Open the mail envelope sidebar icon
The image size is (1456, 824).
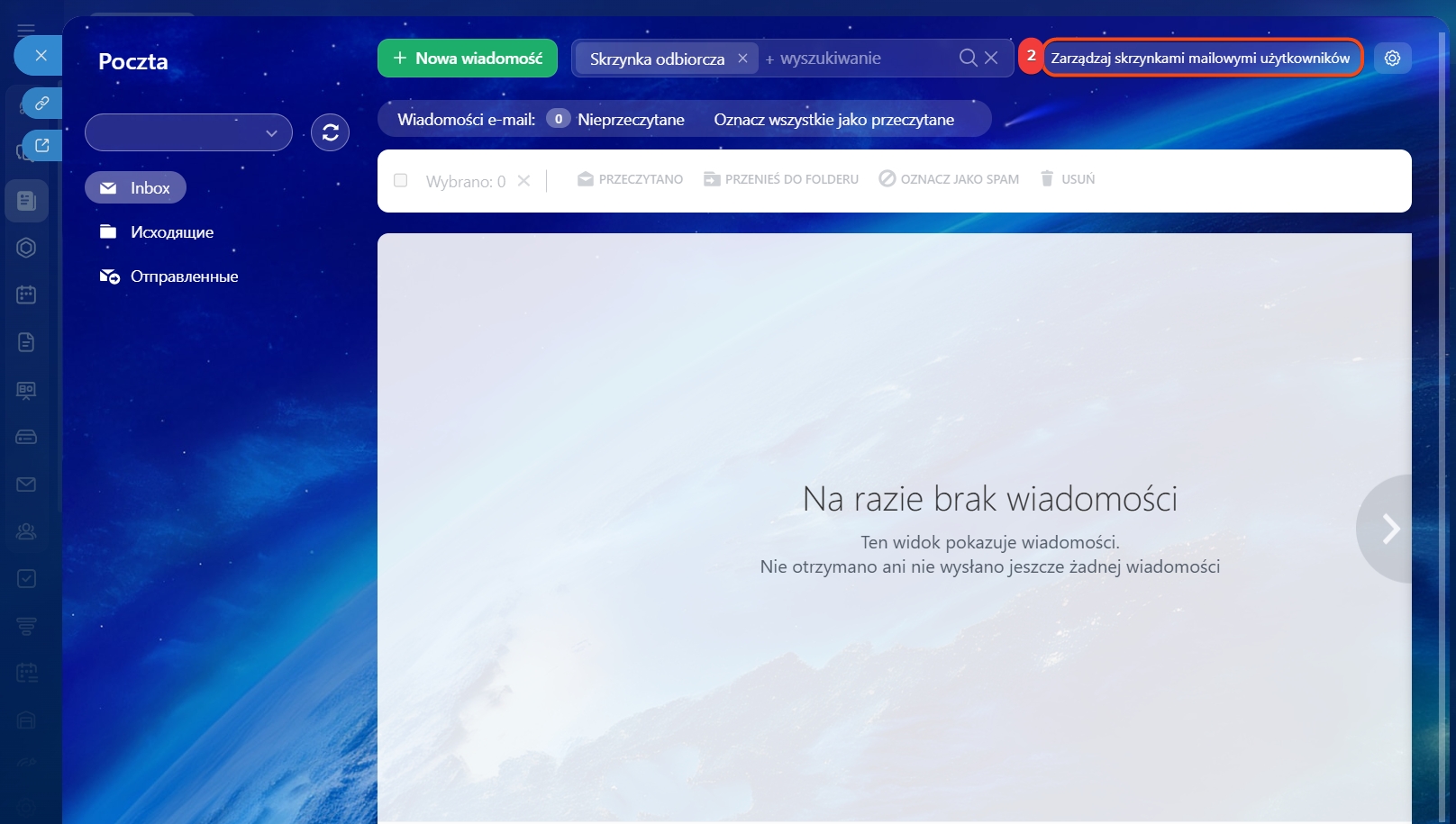pos(26,484)
